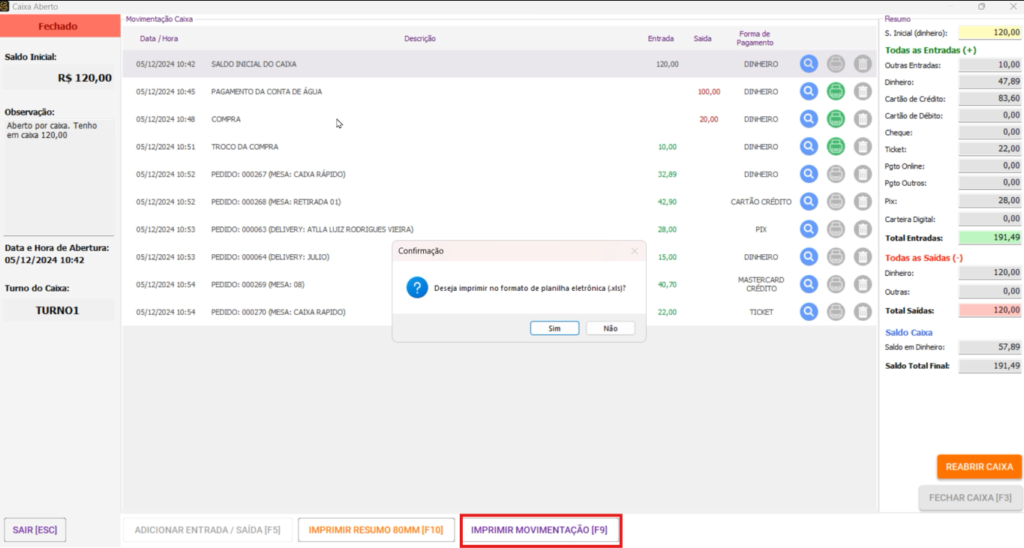1024x548 pixels.
Task: Click magnifier icon for PEDIDO 000270 ticket row
Action: coord(809,312)
